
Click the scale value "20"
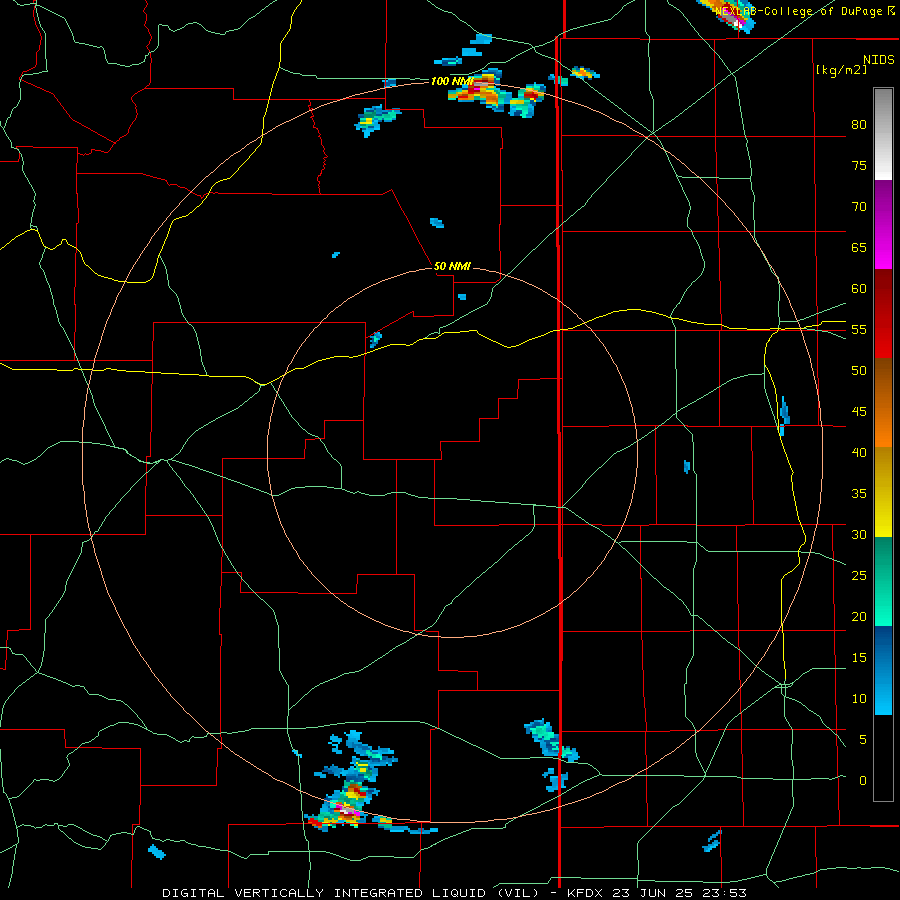coord(859,616)
